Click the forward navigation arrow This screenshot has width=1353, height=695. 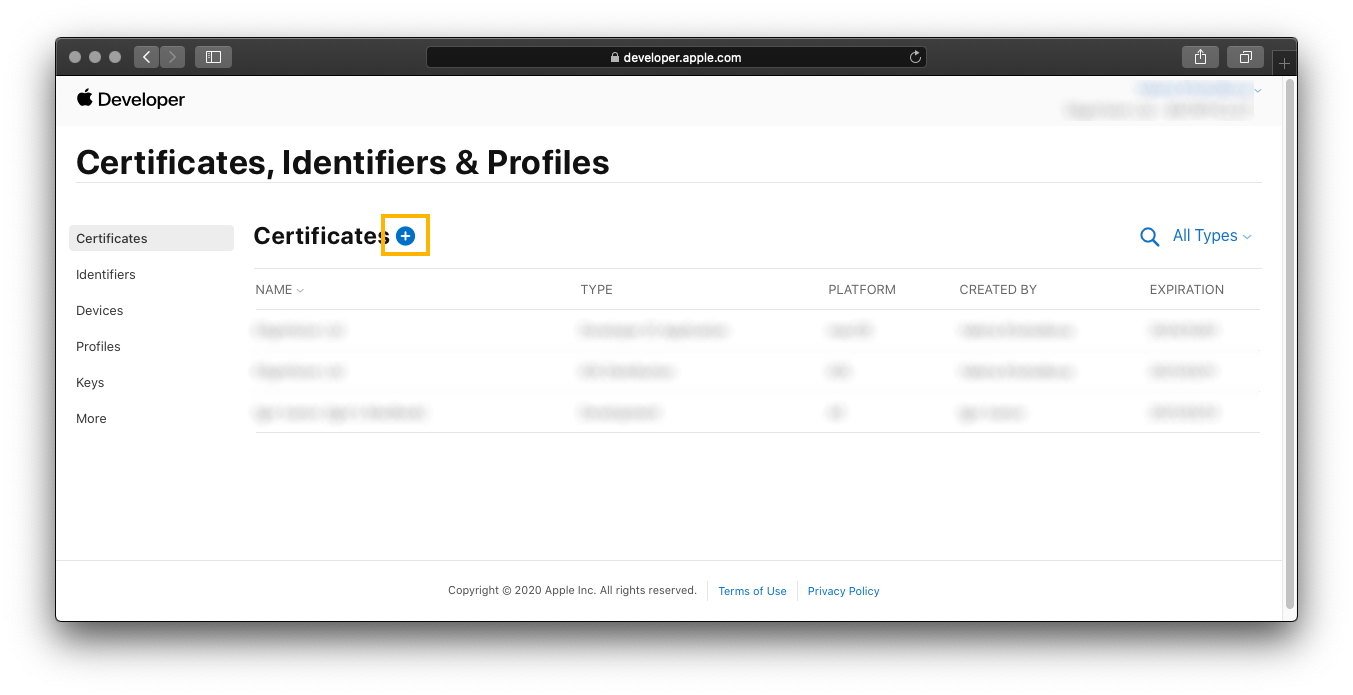[172, 57]
